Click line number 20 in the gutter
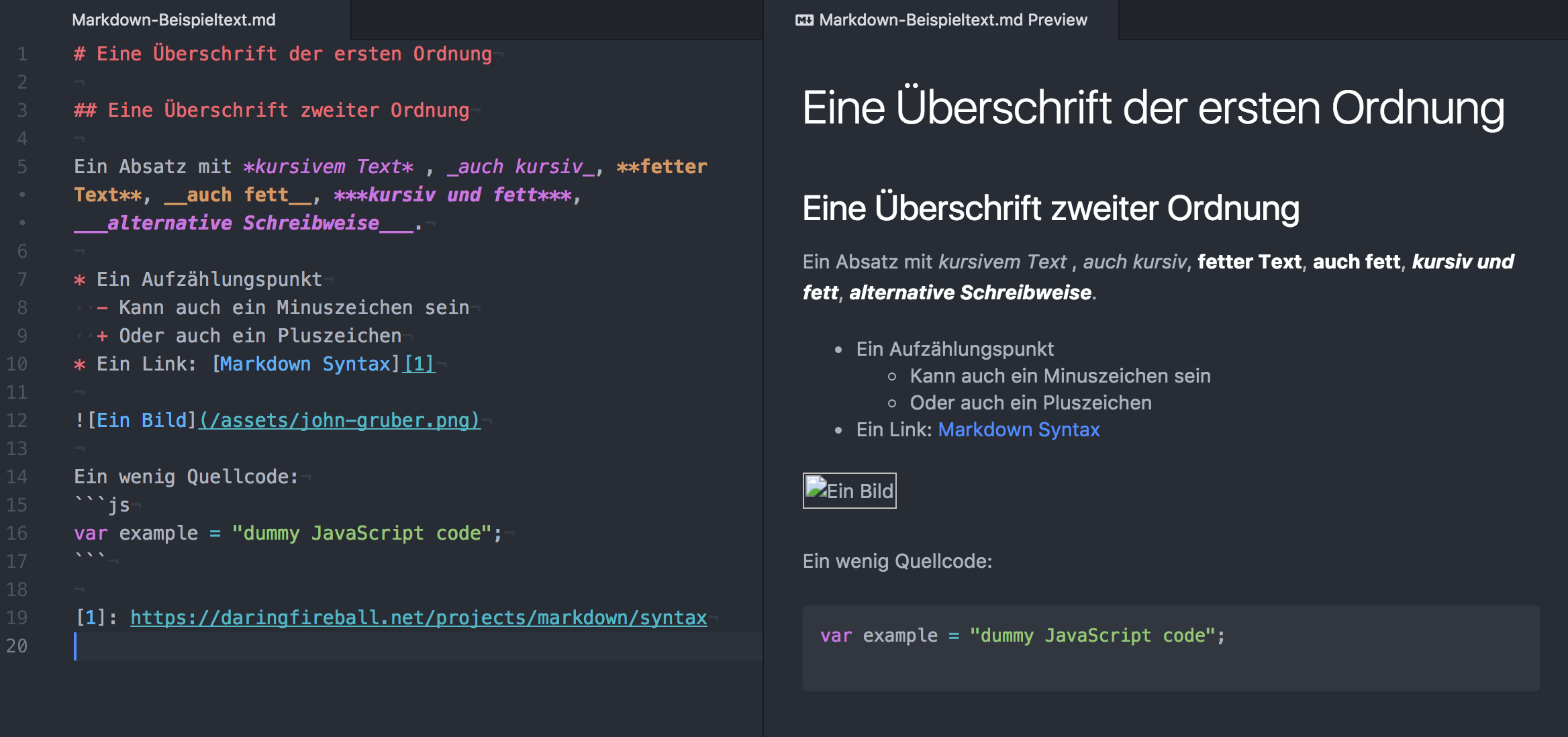 (x=17, y=646)
